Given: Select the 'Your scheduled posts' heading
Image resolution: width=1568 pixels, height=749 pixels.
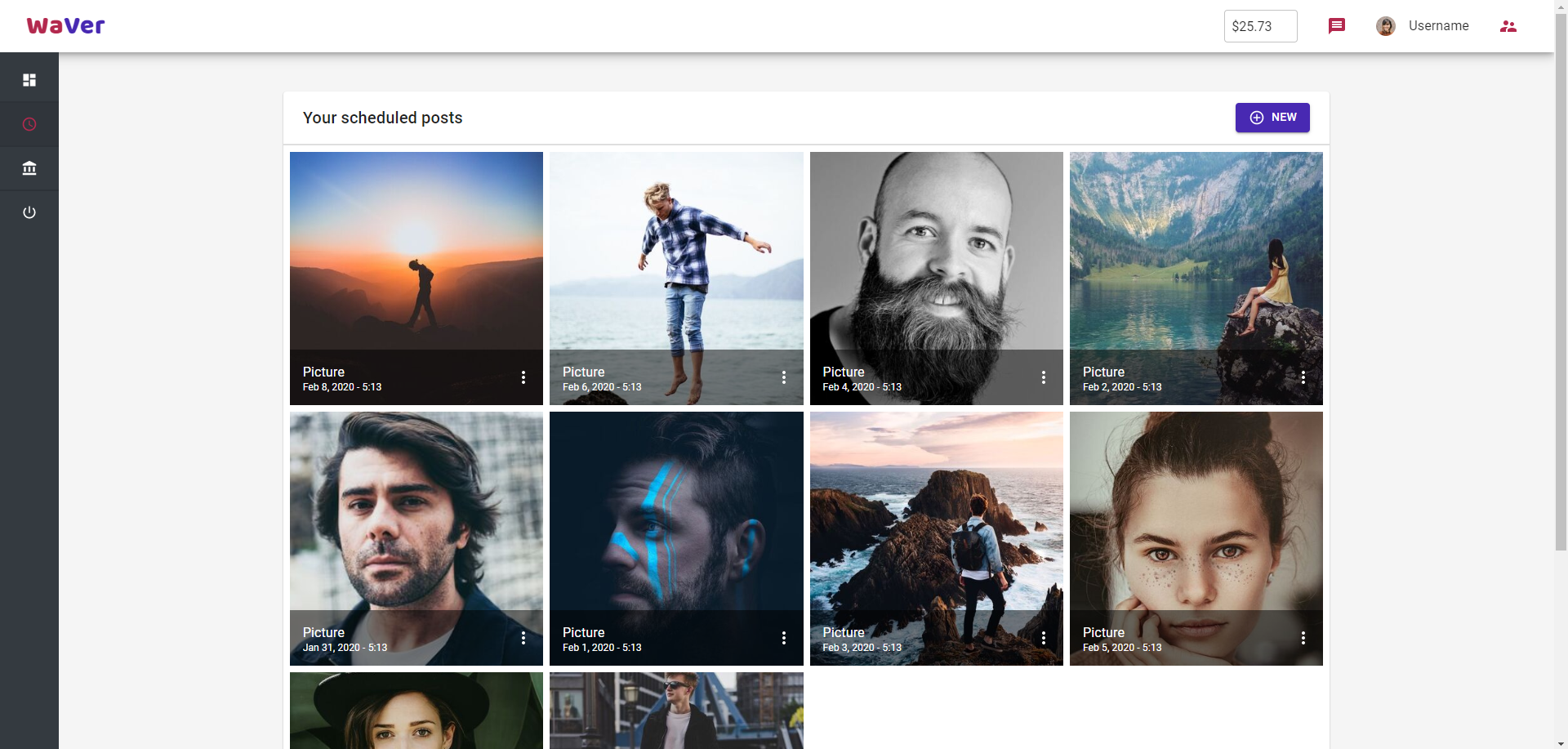Looking at the screenshot, I should point(382,118).
